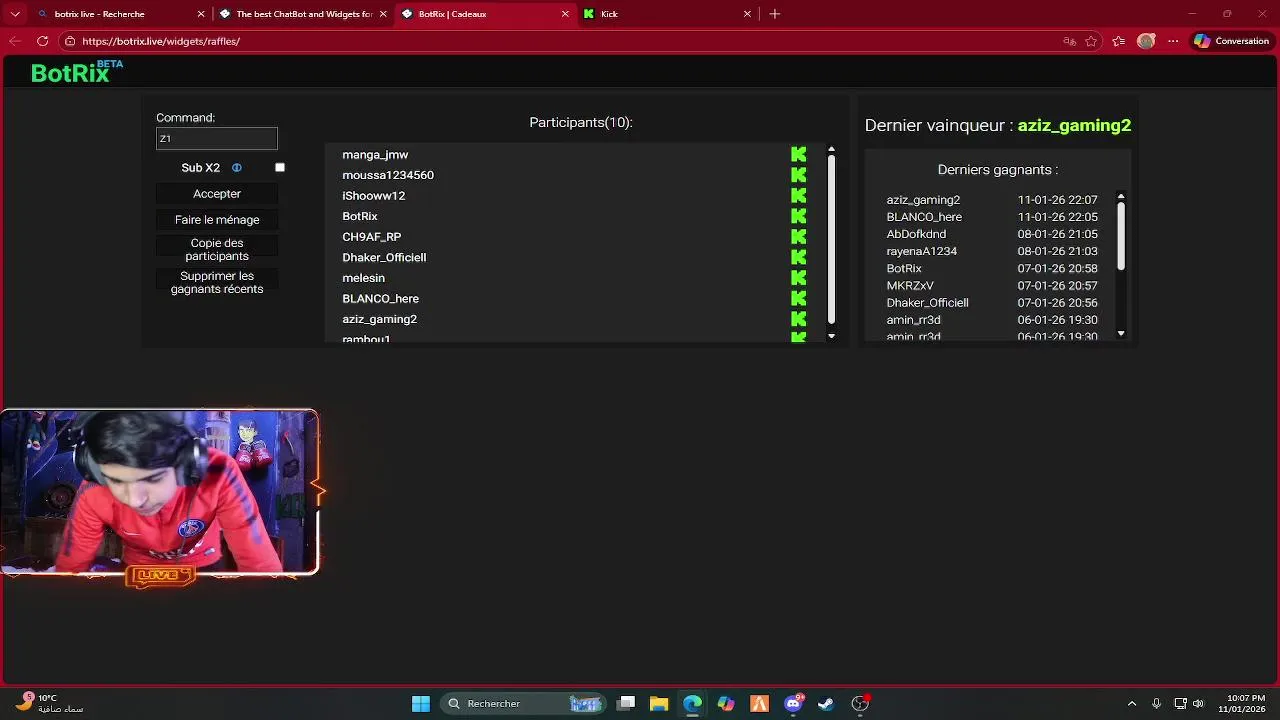Click the Kick icon next to Dhaker_Officiell participant
This screenshot has height=720, width=1280.
click(x=798, y=257)
